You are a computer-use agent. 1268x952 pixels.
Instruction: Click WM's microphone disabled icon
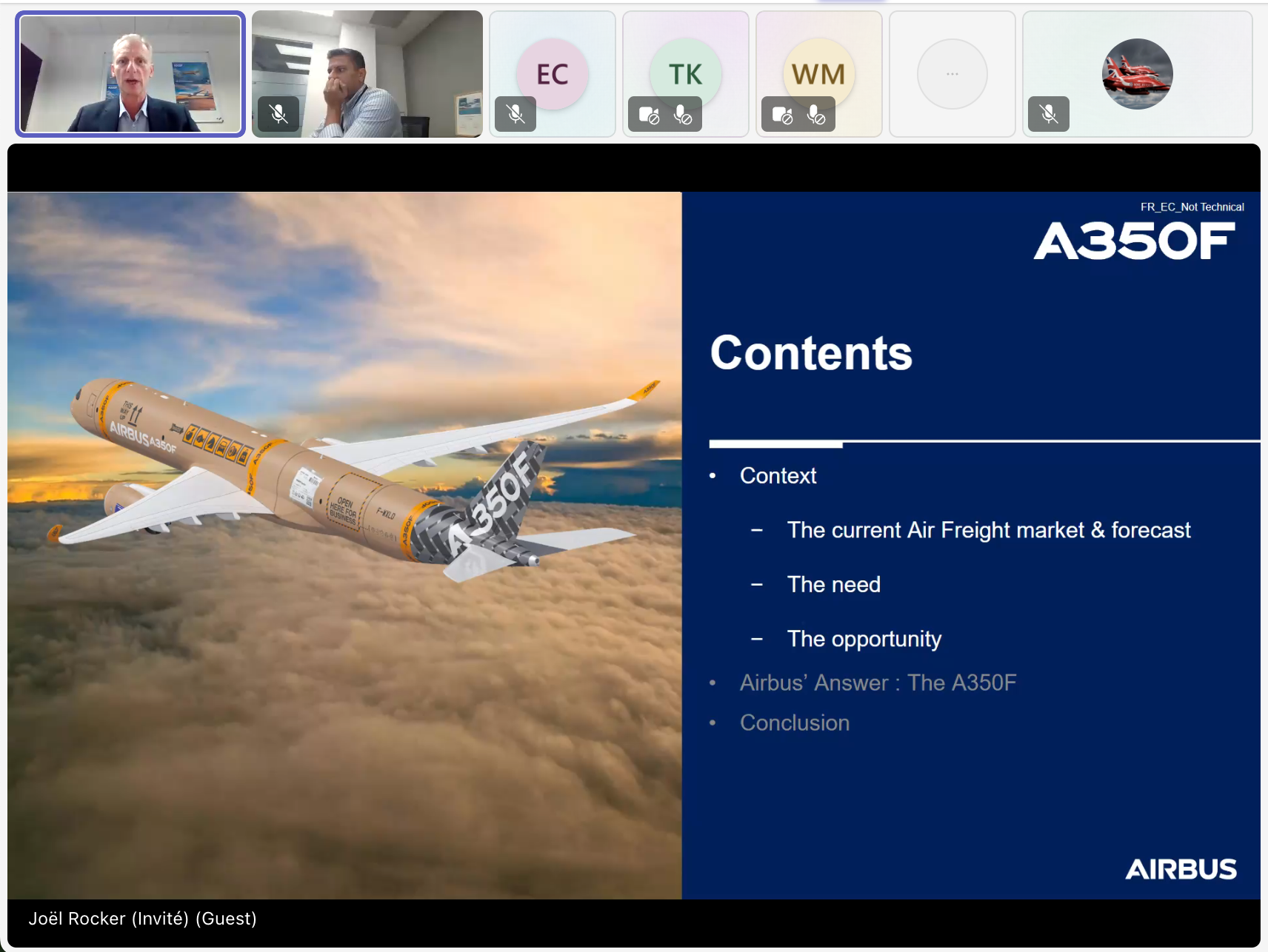(x=815, y=115)
